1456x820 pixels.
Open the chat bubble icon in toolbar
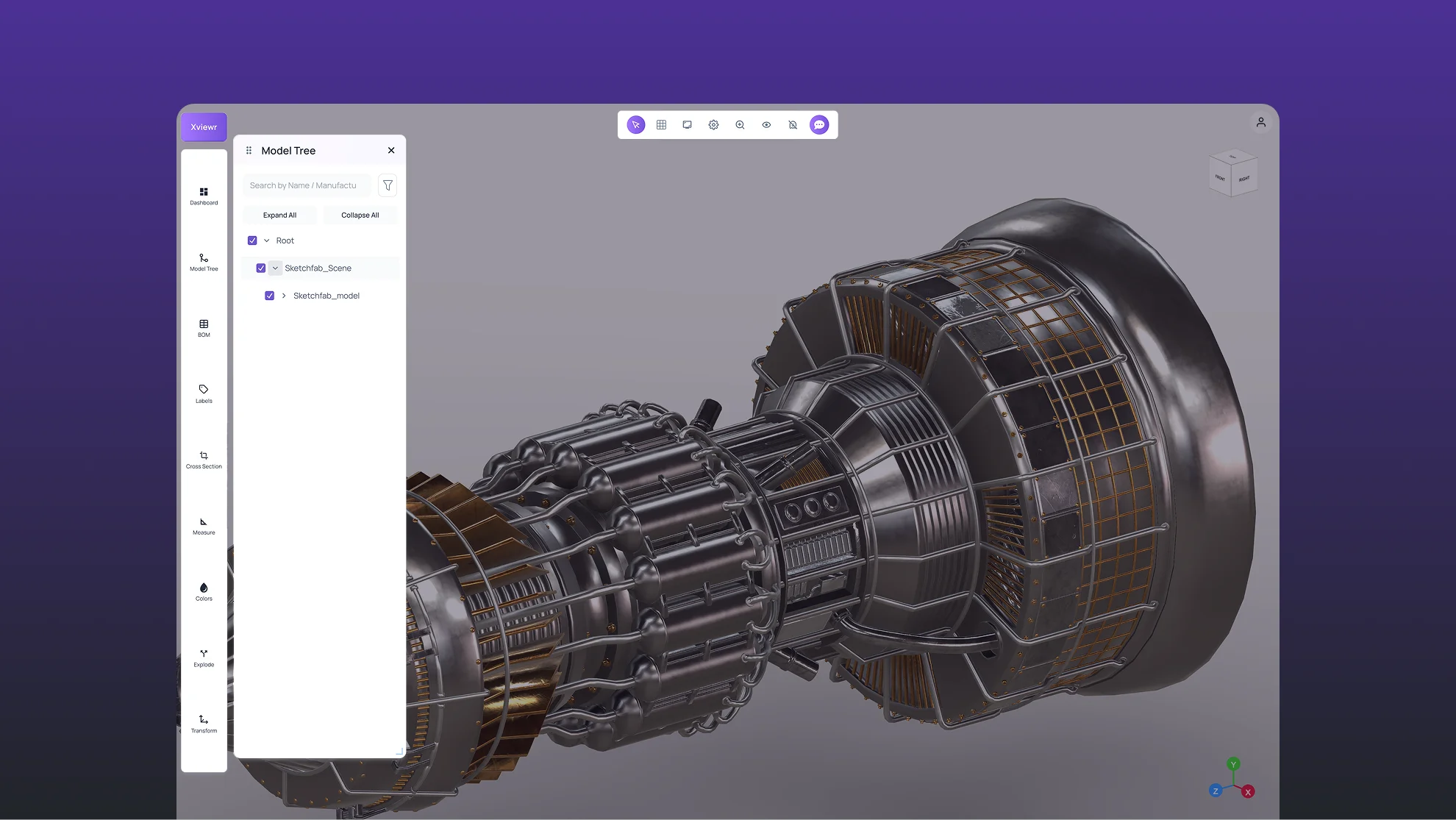click(819, 125)
